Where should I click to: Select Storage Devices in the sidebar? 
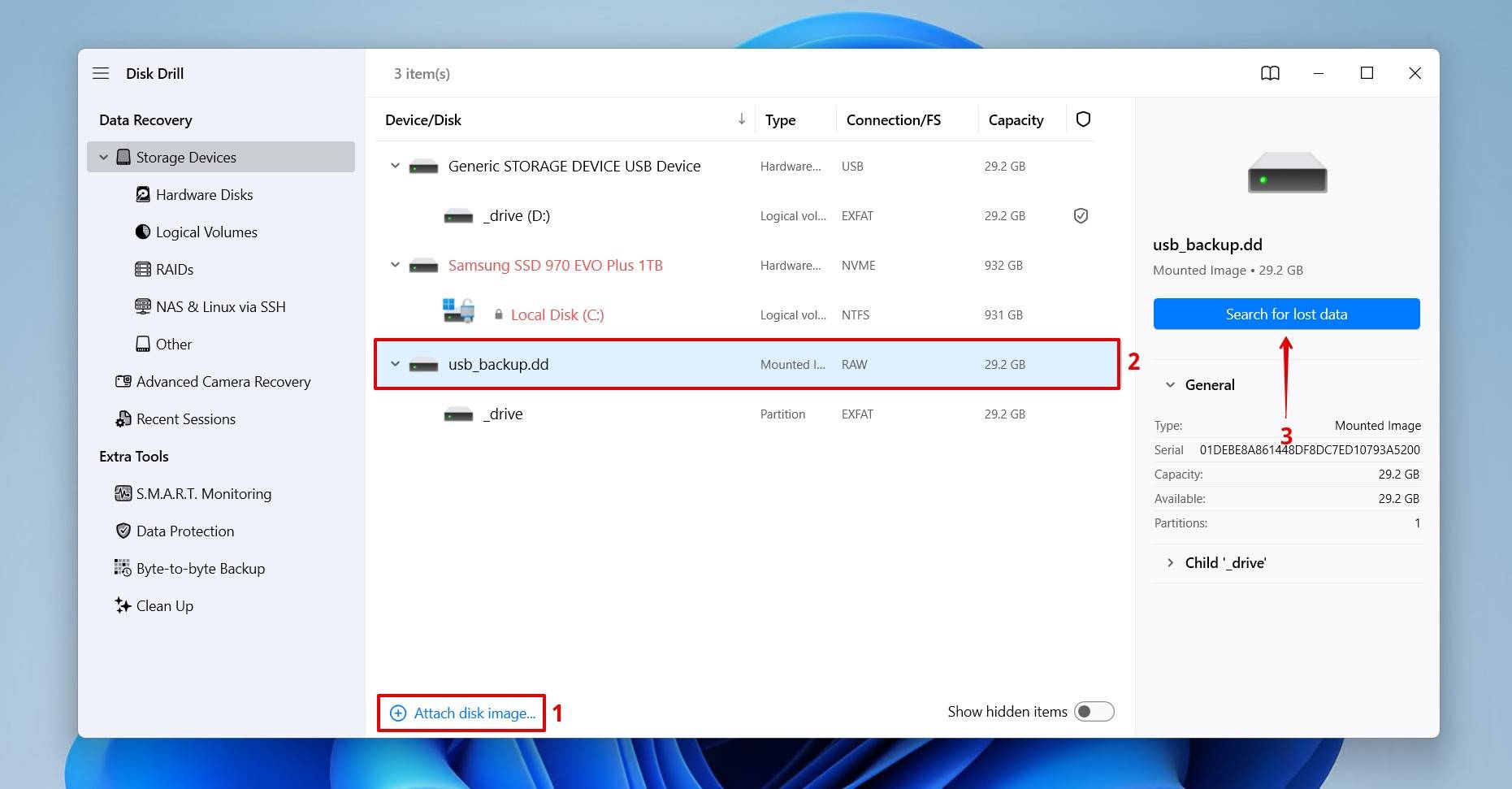185,157
